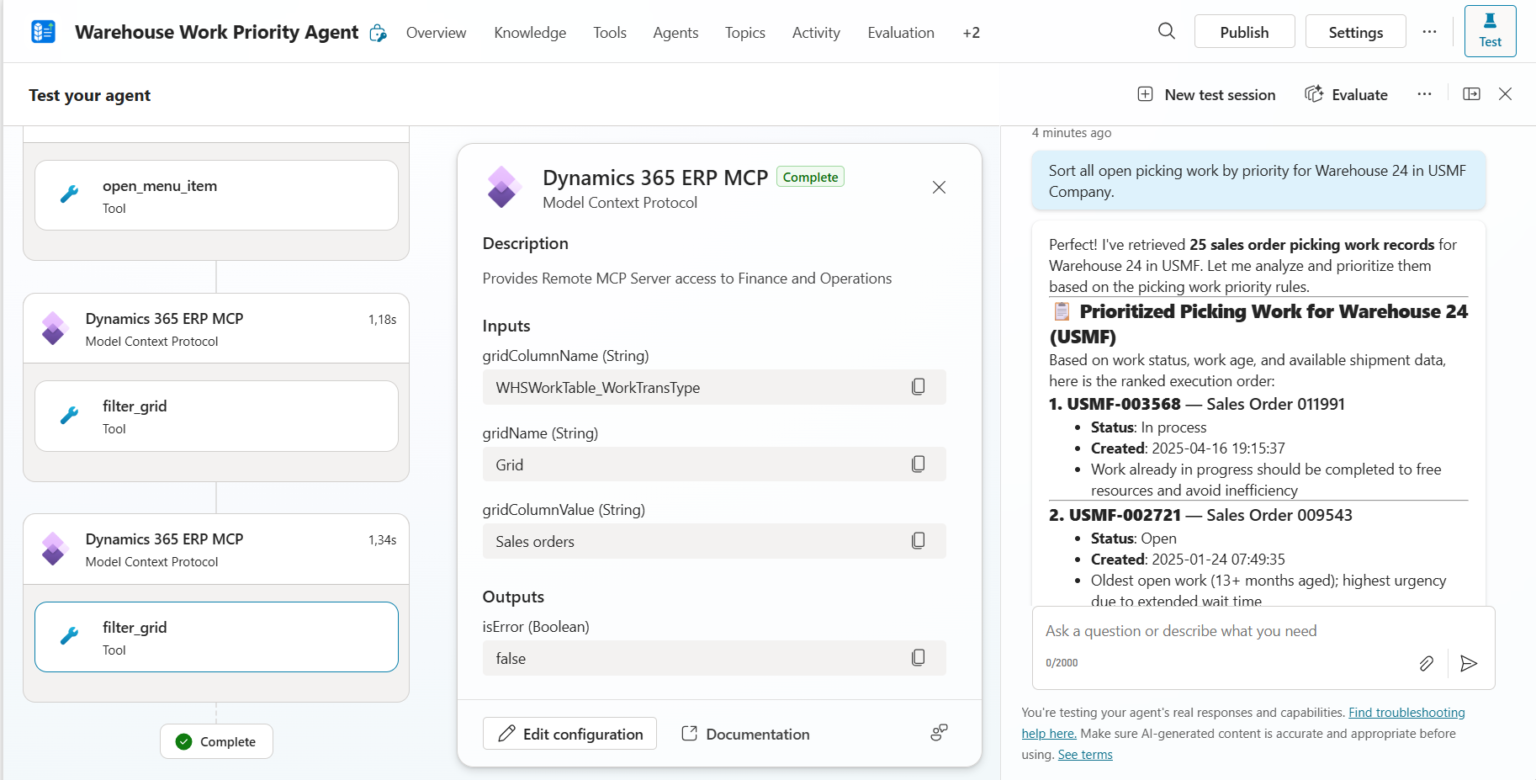Click Edit configuration
This screenshot has width=1536, height=780.
point(570,733)
